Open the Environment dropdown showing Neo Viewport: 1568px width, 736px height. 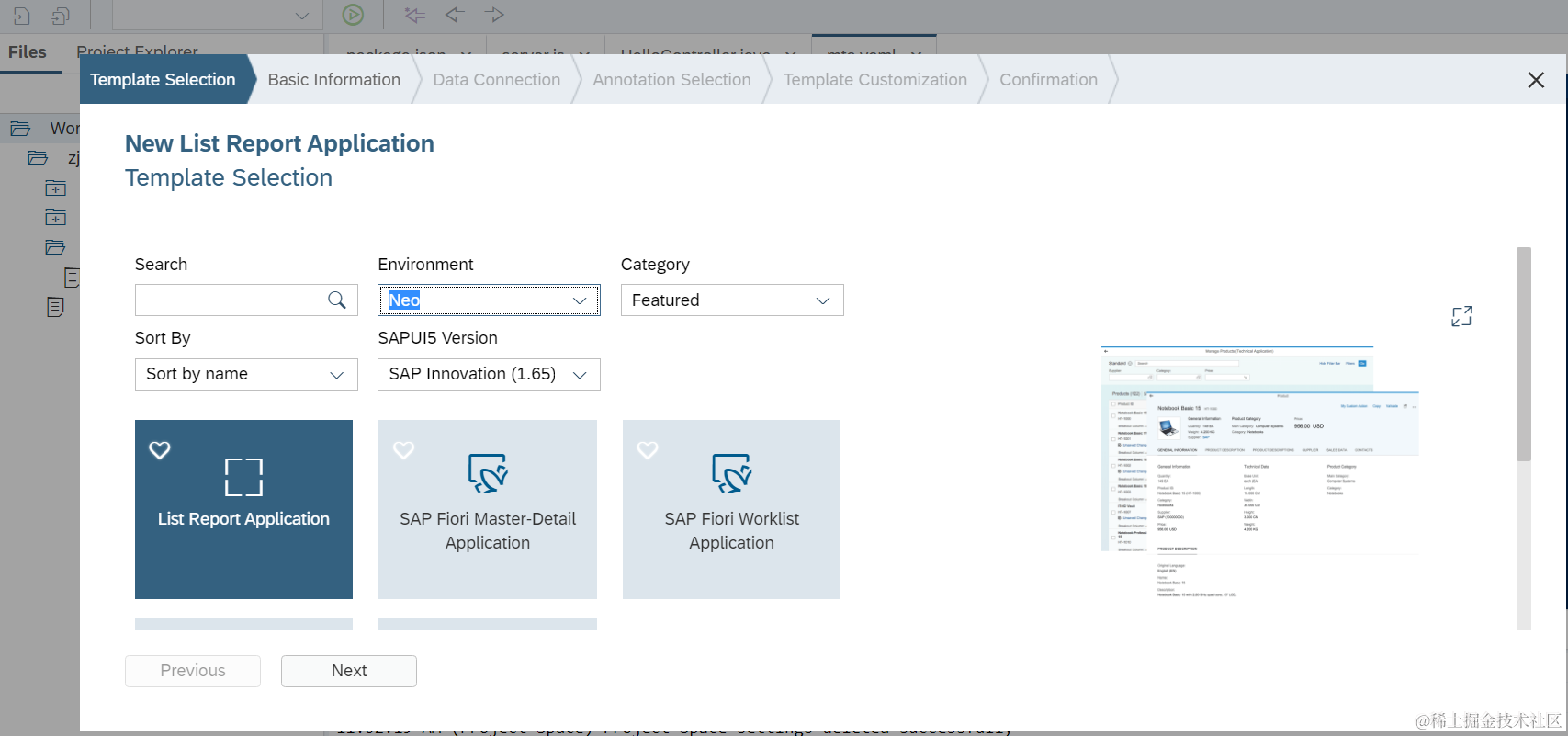click(x=489, y=300)
